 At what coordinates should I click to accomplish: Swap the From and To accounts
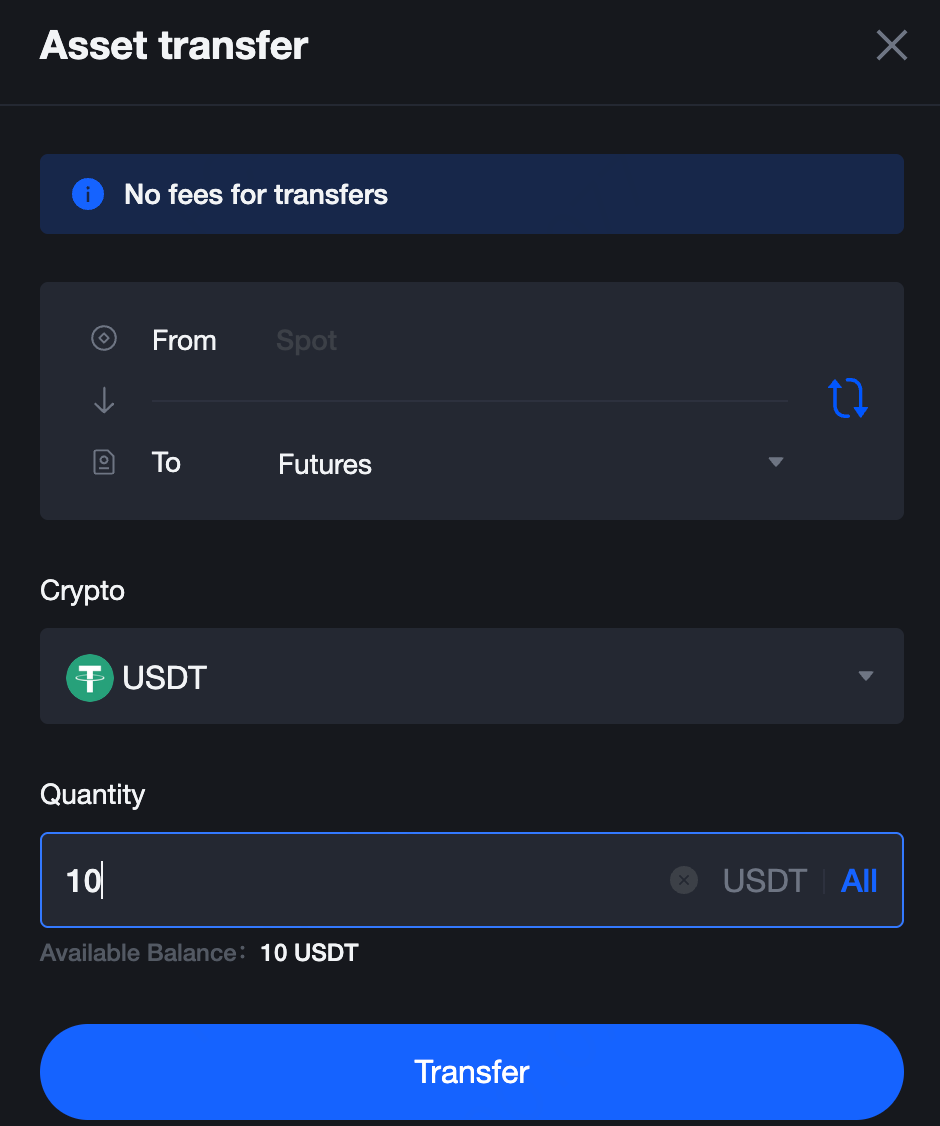pos(848,398)
